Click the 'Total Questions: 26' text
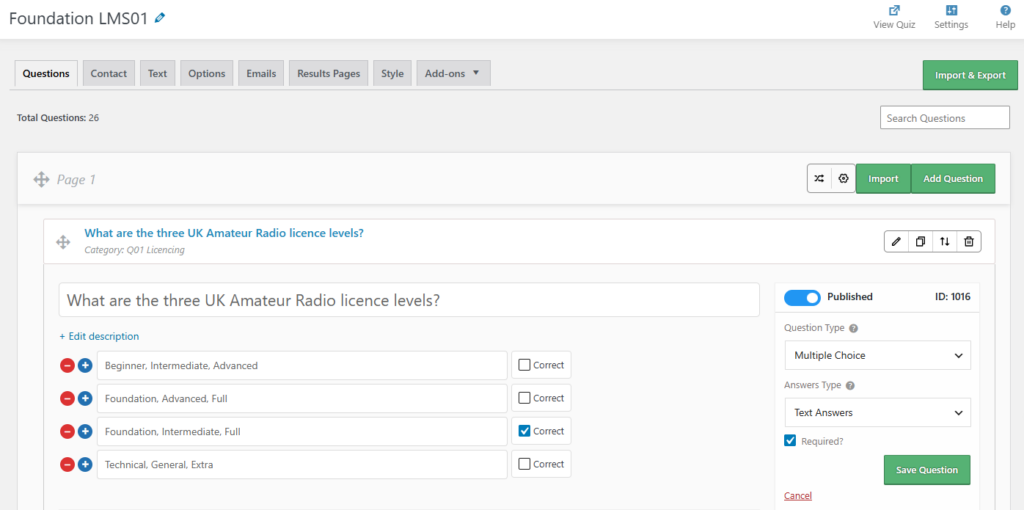Image resolution: width=1024 pixels, height=510 pixels. (58, 118)
